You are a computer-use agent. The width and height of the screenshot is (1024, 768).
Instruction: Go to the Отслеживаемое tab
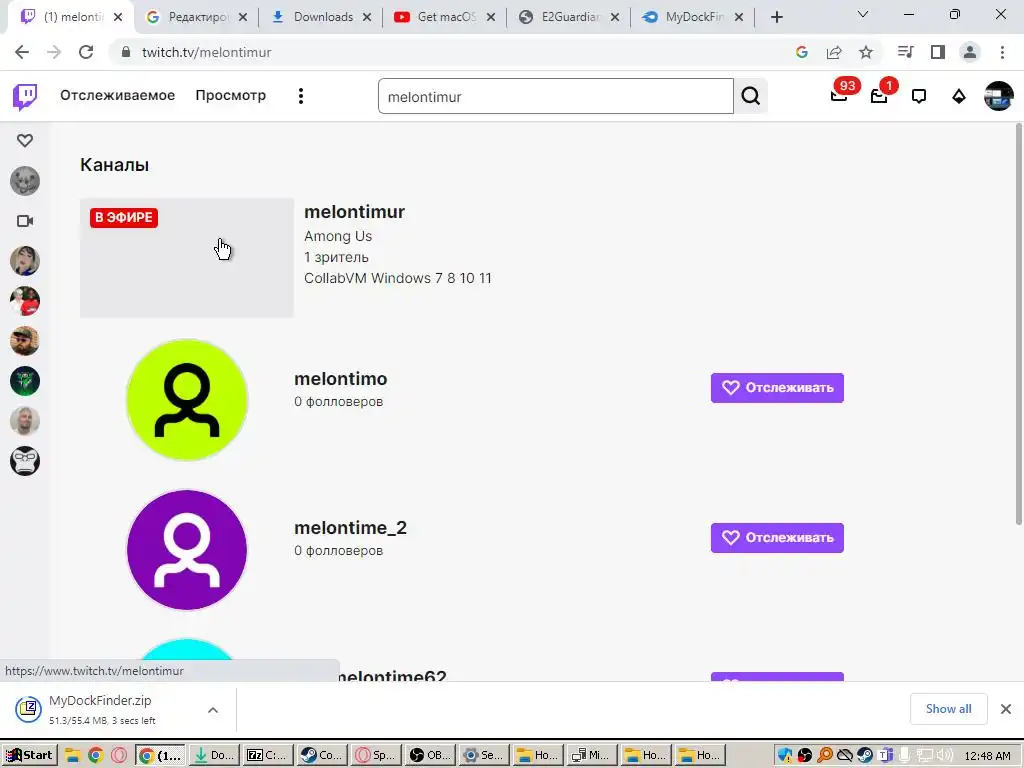(118, 95)
